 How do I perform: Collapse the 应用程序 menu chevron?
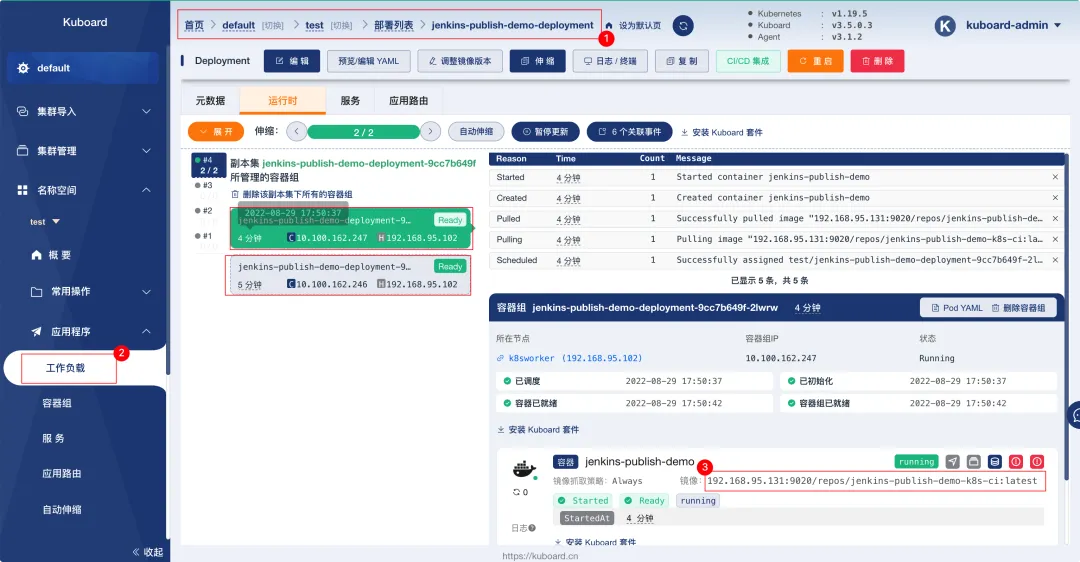[146, 331]
